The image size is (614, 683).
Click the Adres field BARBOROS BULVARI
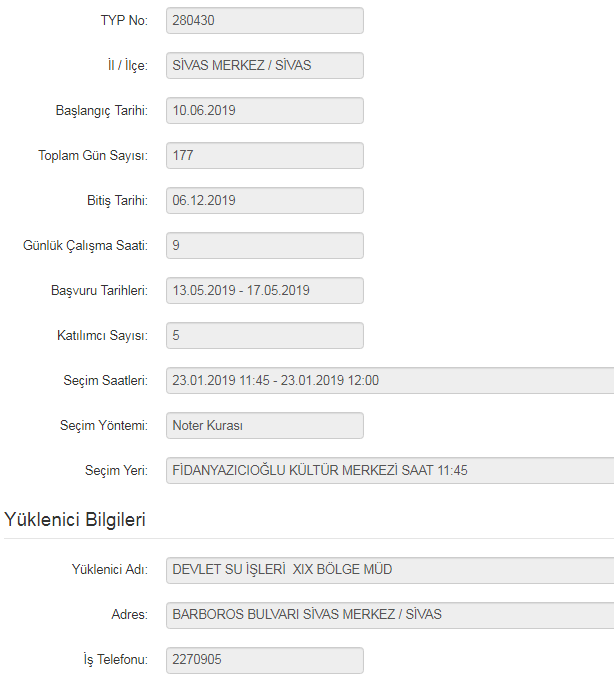[x=389, y=614]
